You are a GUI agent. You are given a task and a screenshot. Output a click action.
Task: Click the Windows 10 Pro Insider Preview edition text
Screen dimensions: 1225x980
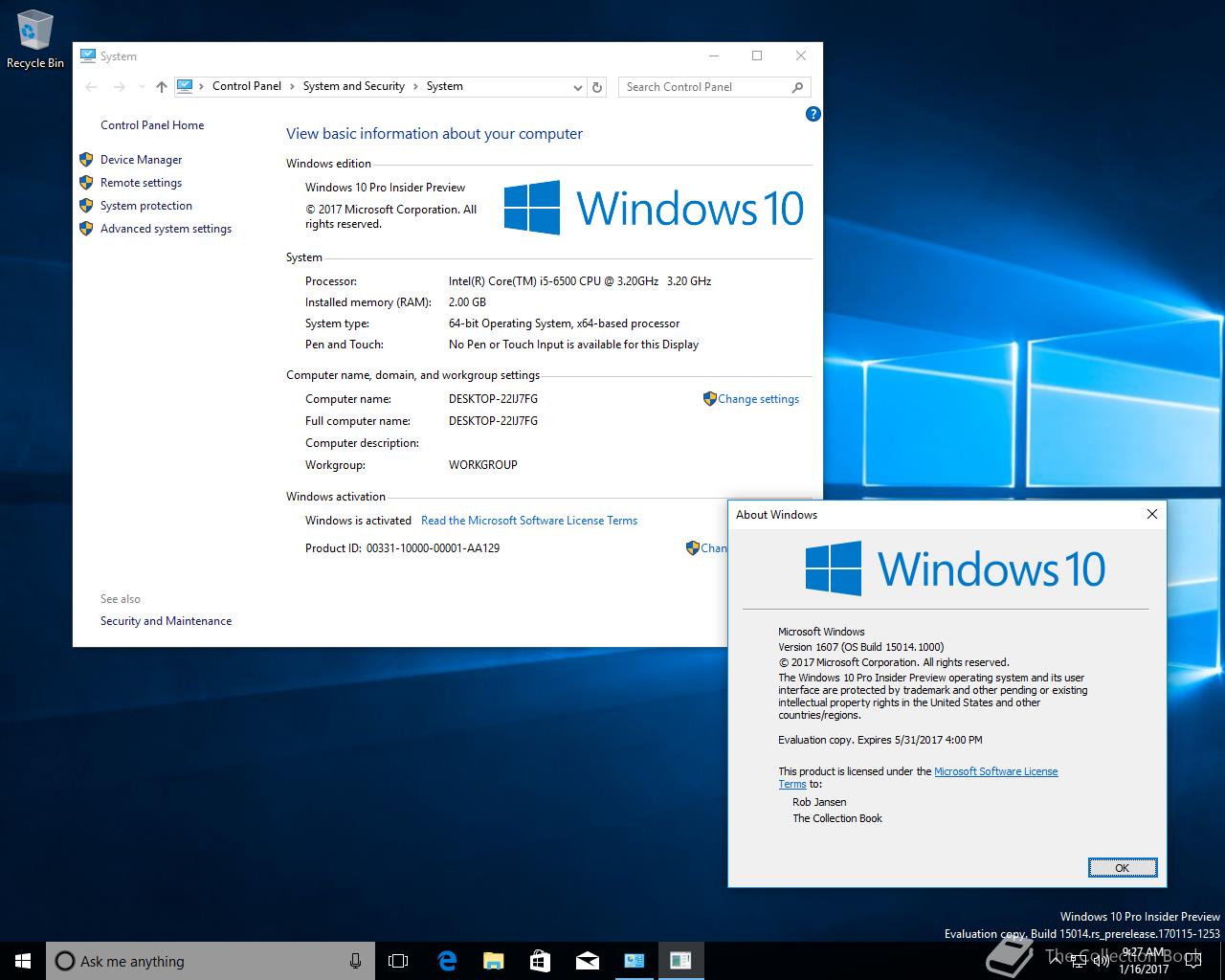pyautogui.click(x=385, y=188)
